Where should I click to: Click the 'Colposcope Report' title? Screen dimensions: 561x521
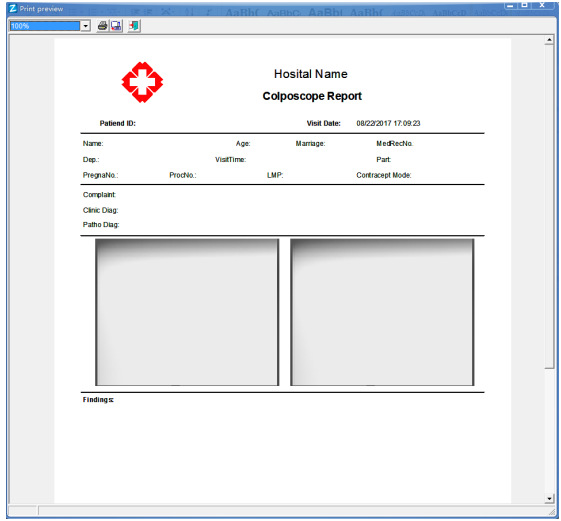[312, 96]
